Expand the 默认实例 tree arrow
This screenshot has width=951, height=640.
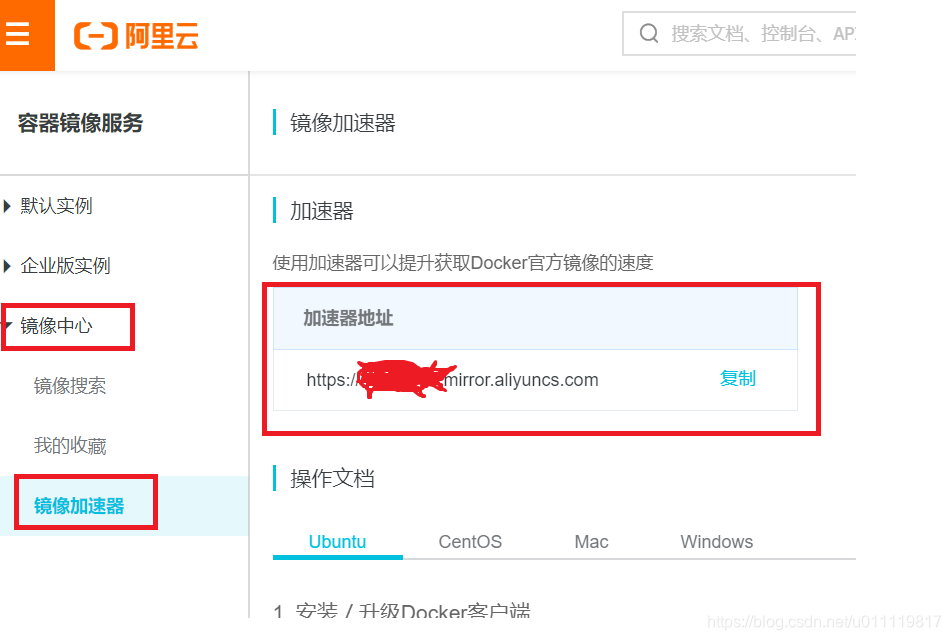click(x=7, y=206)
